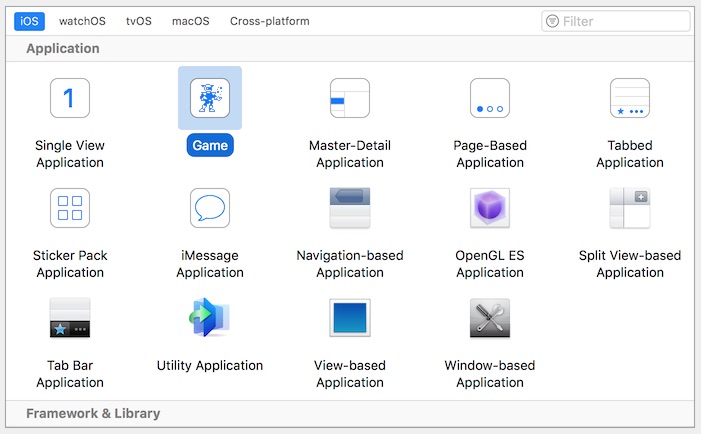Click the highlighted 'Game' label
Viewport: 701px width, 434px height.
pos(210,145)
